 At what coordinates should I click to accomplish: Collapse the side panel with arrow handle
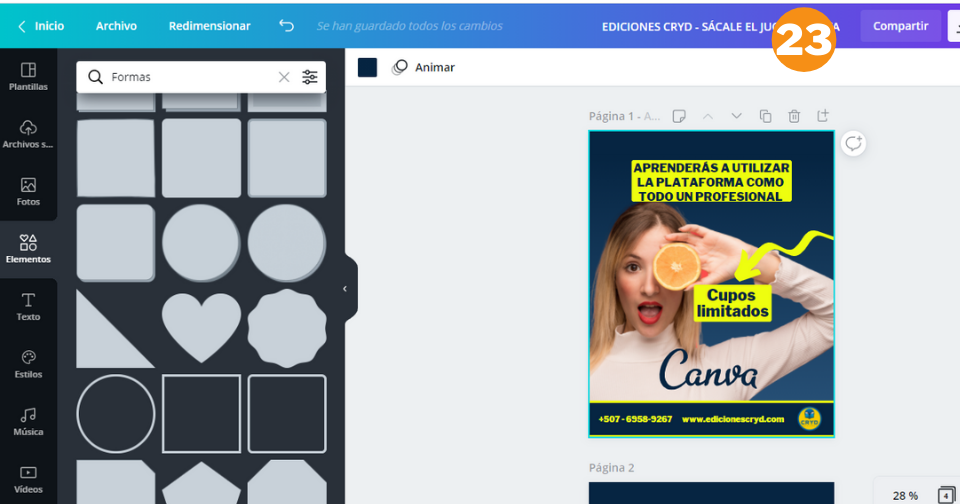(x=345, y=288)
